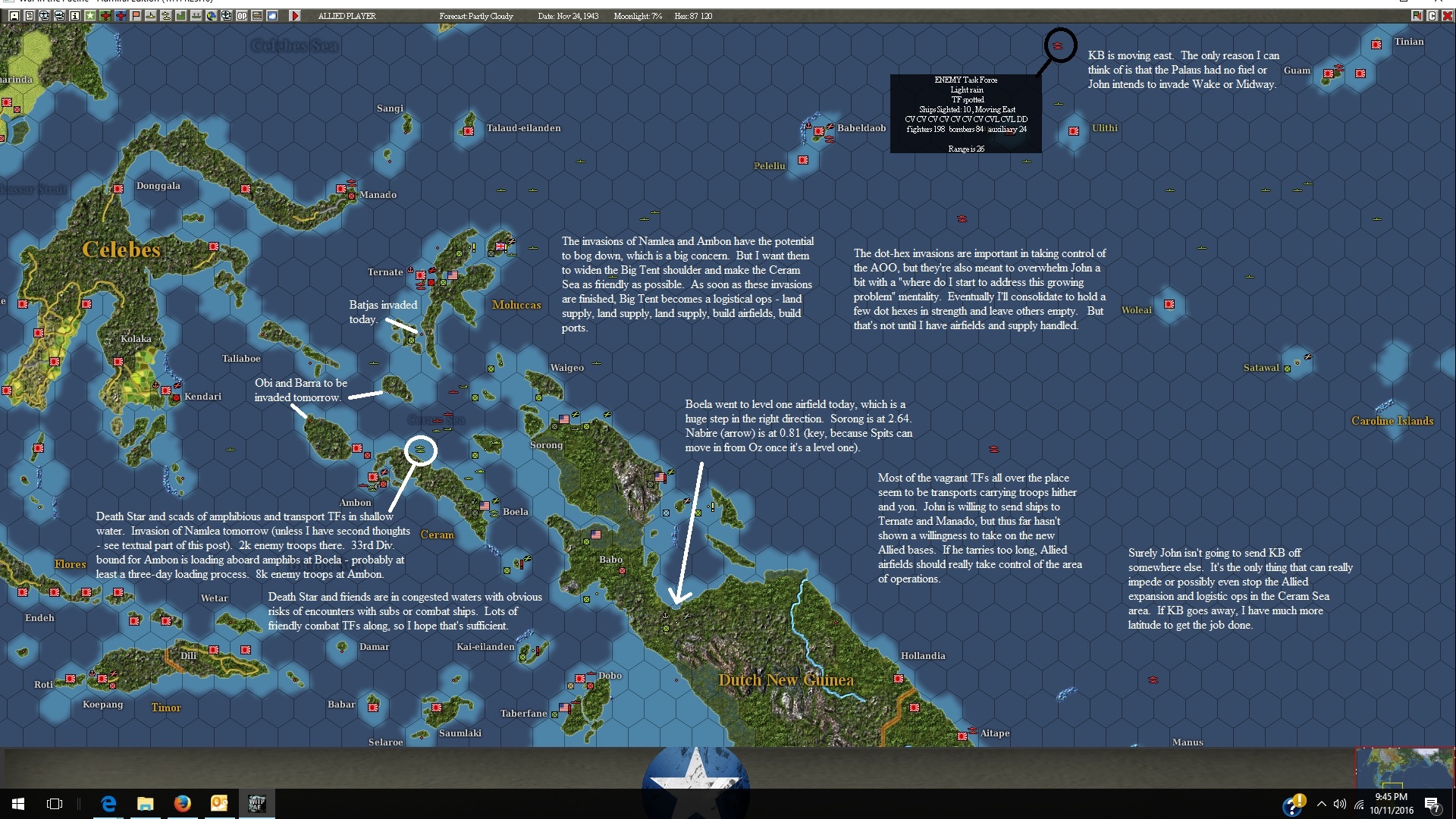Screen dimensions: 1456x819
Task: Click the network Wi-Fi tray icon
Action: click(x=1358, y=804)
